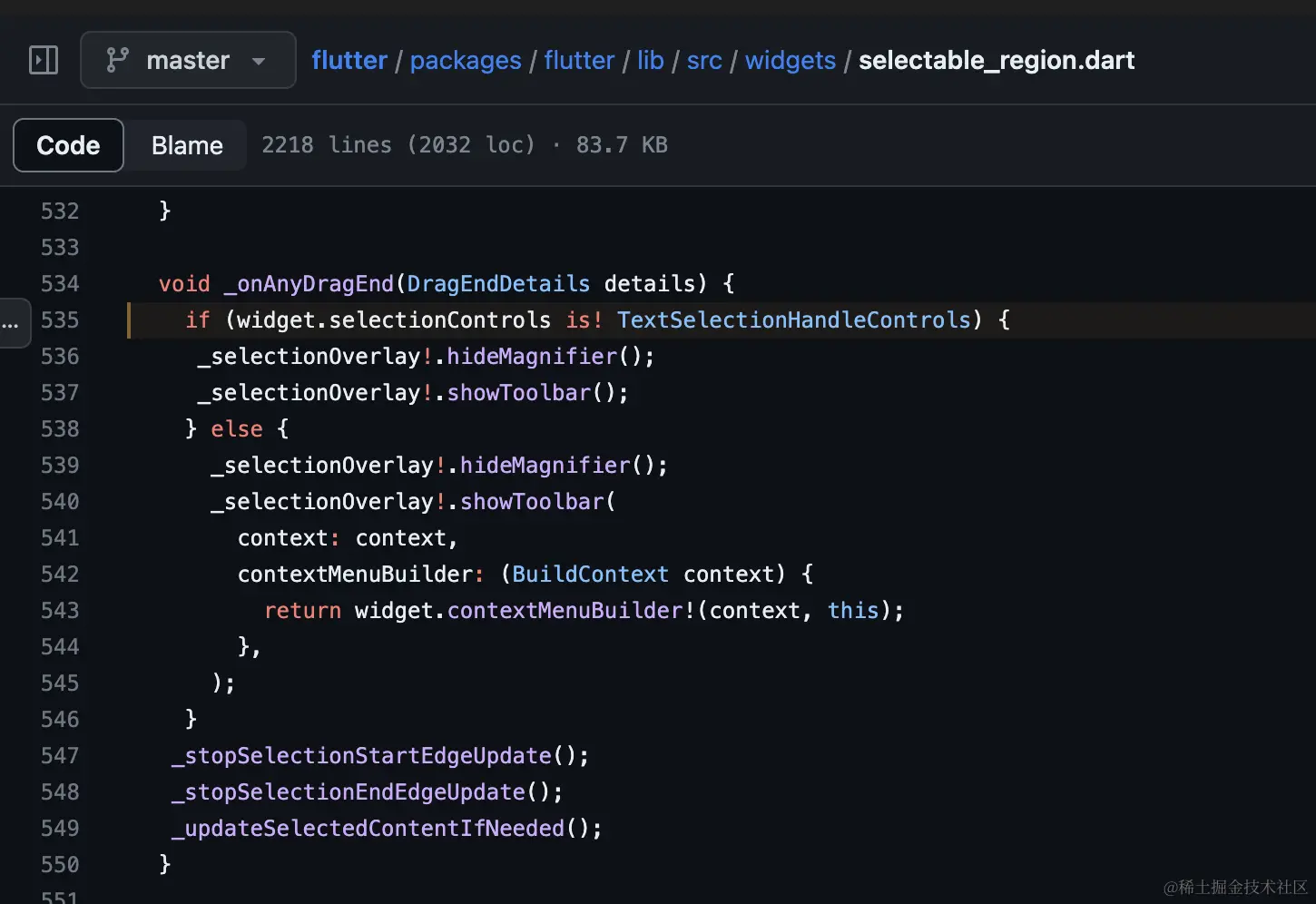This screenshot has width=1316, height=904.
Task: Click line number 545
Action: [x=60, y=683]
